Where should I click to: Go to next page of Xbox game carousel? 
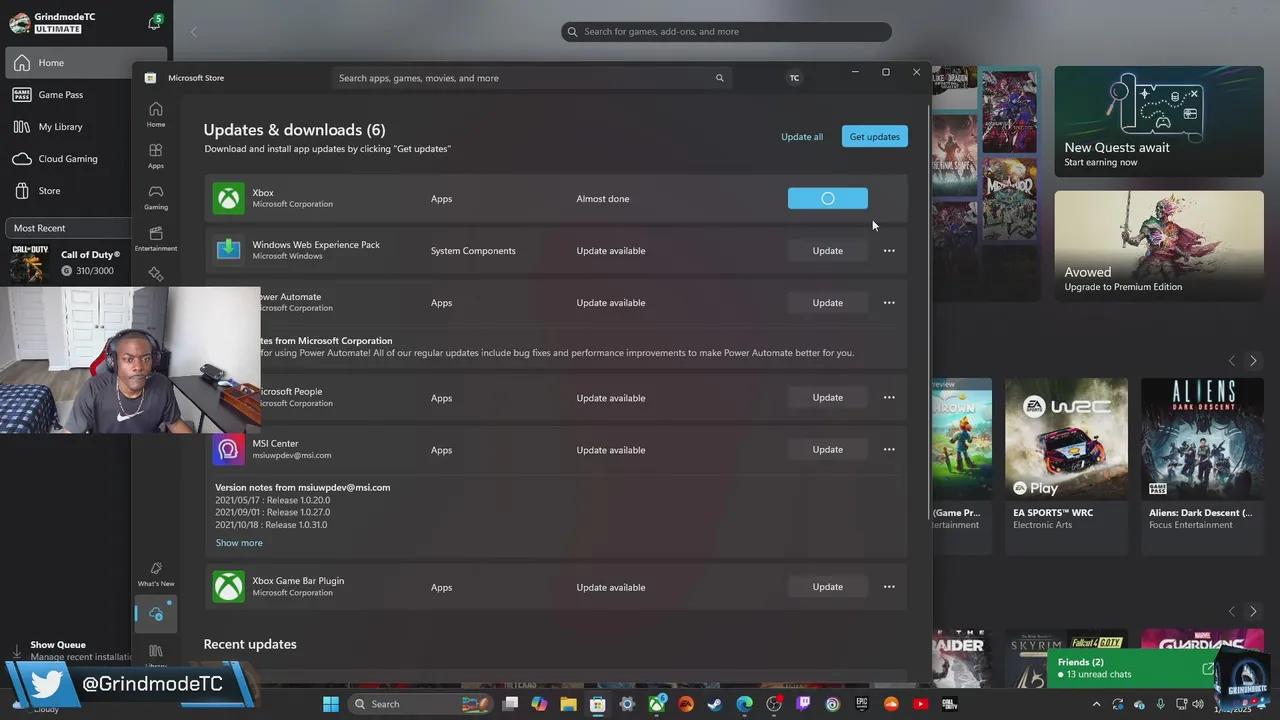coord(1253,360)
